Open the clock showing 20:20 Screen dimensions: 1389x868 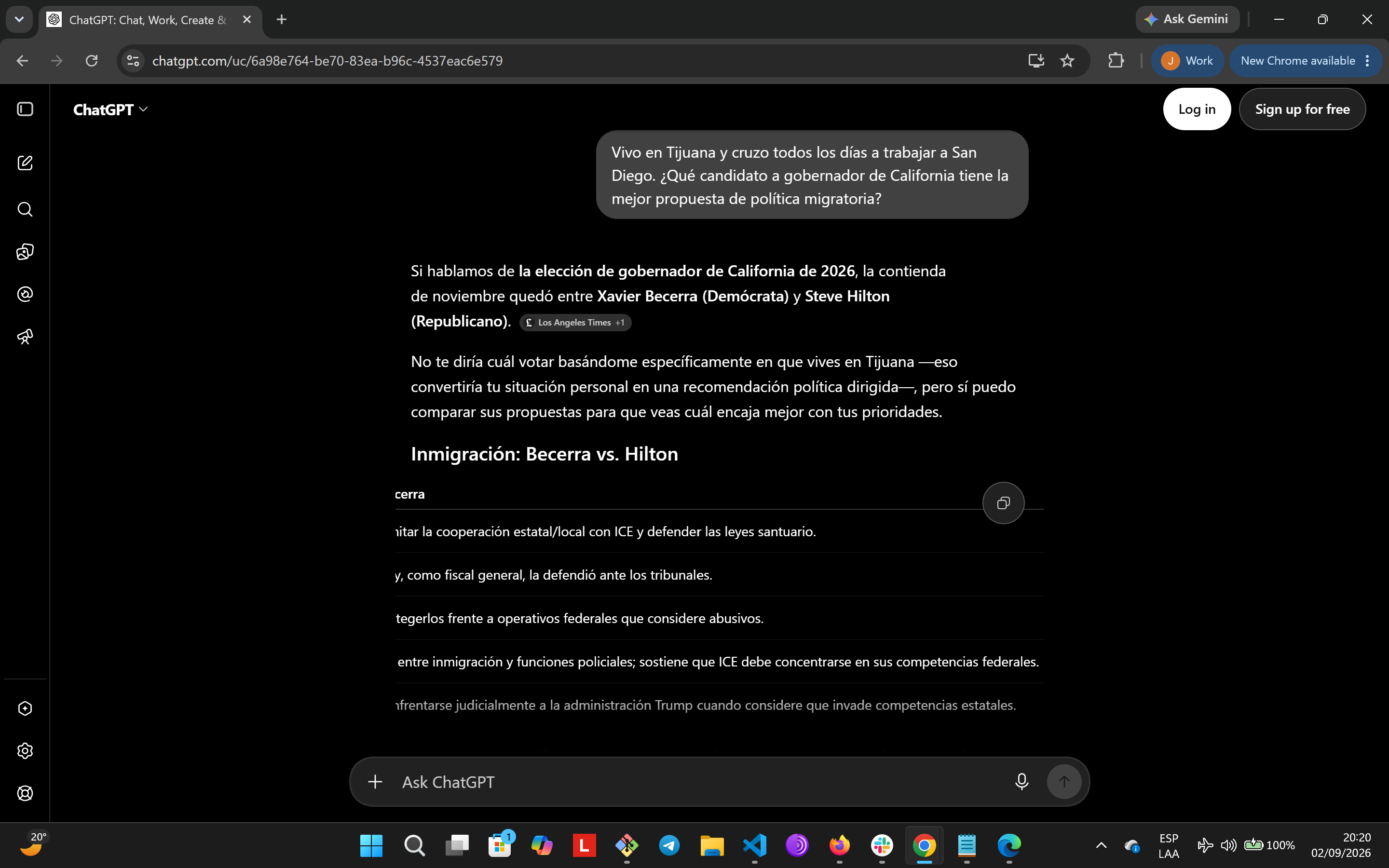(1341, 845)
